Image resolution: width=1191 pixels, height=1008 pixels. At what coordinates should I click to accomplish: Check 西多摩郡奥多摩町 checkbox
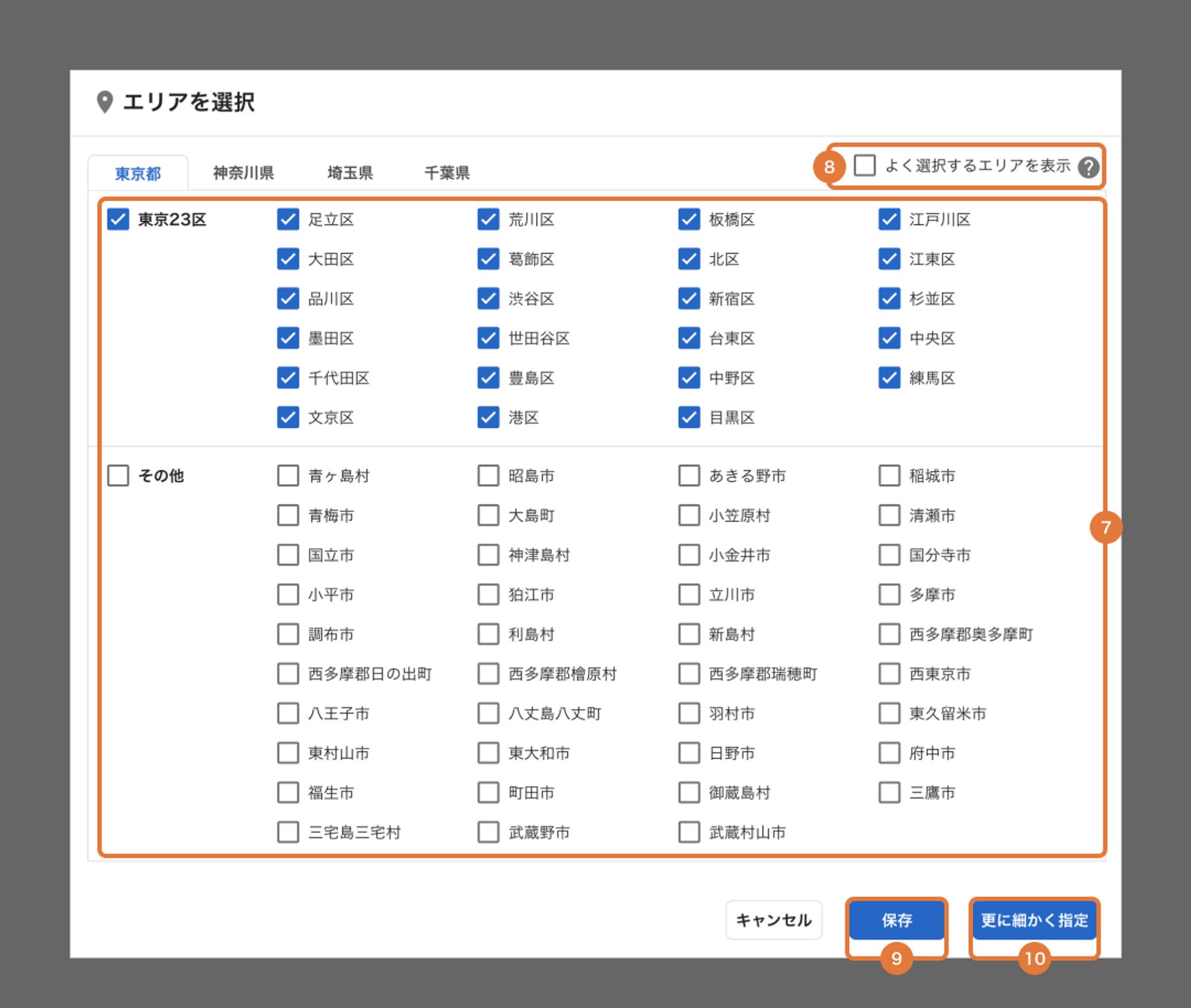pos(889,634)
